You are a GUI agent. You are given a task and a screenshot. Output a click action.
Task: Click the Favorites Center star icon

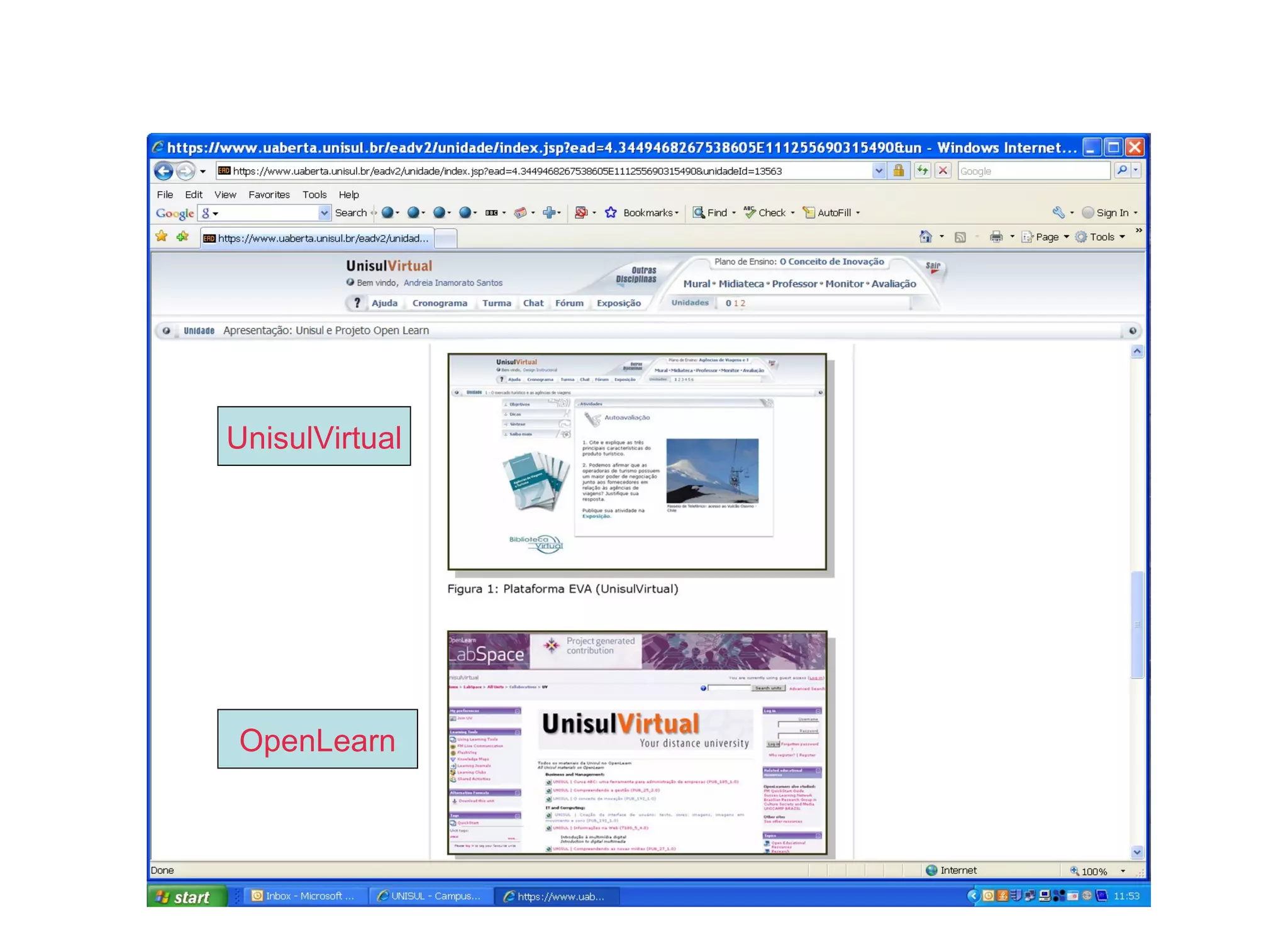(162, 236)
